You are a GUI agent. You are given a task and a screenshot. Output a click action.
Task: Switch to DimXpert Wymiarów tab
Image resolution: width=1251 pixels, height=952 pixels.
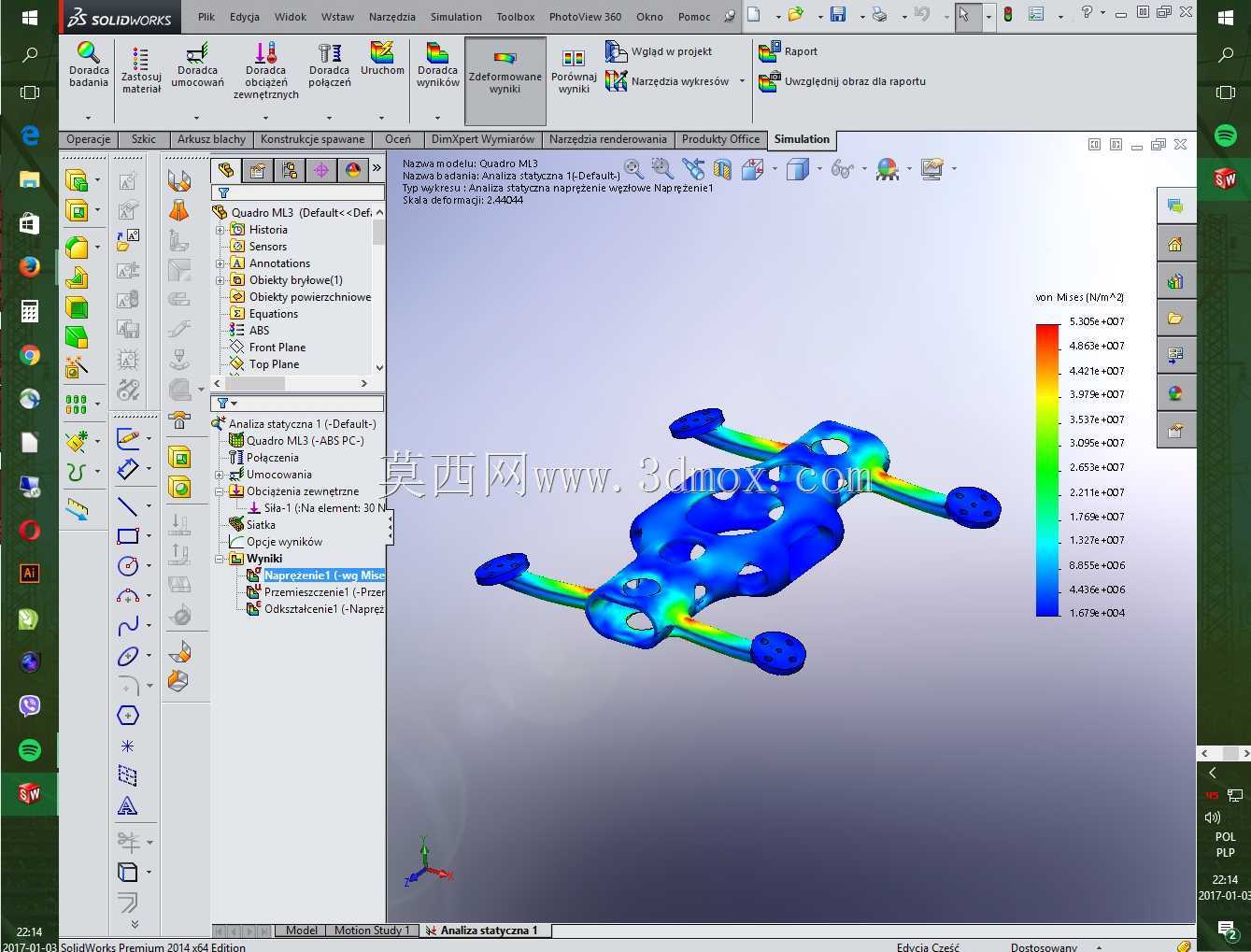[x=483, y=139]
